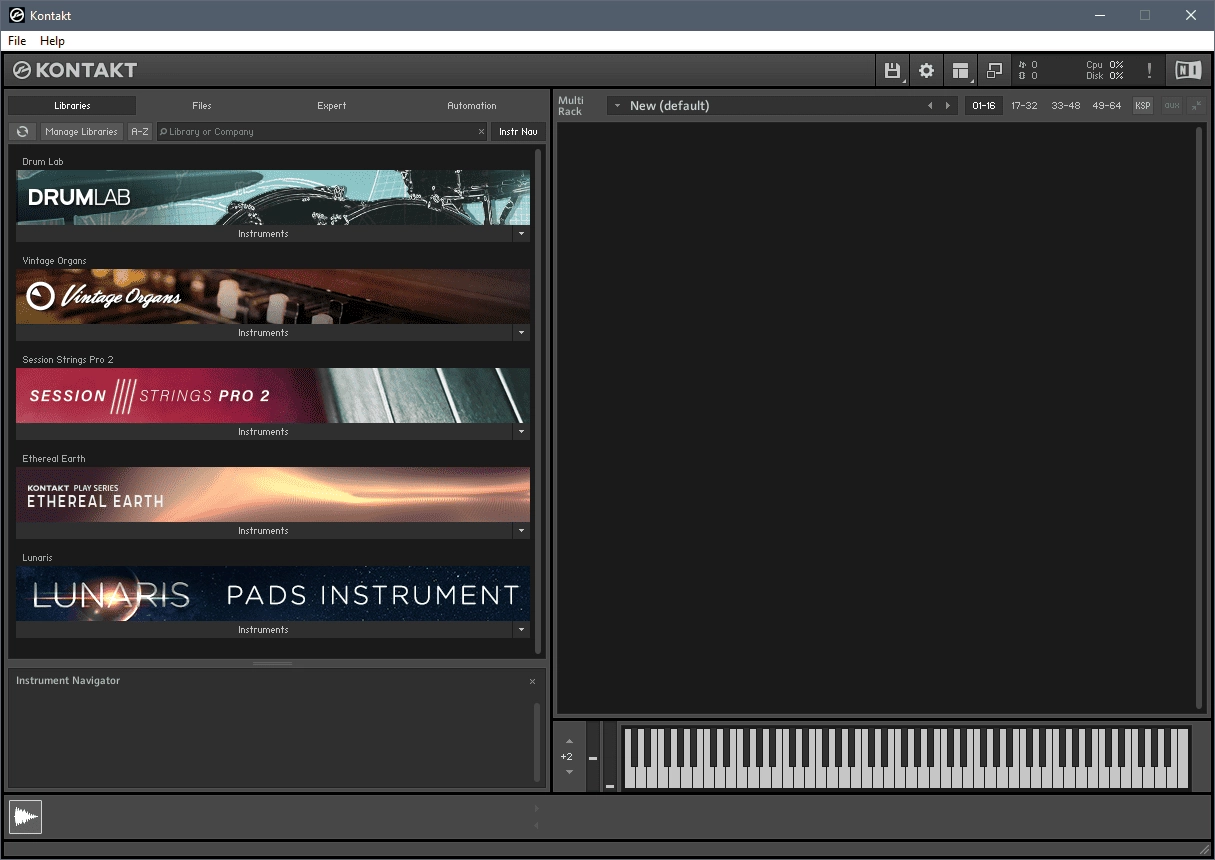The height and width of the screenshot is (860, 1215).
Task: Toggle the aux channels display
Action: [x=1171, y=105]
